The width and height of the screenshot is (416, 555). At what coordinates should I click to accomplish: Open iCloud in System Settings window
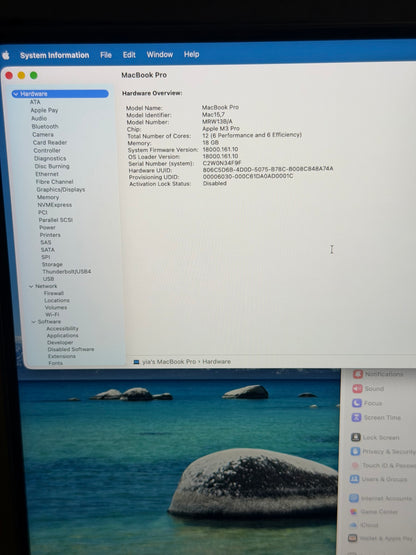coord(364,525)
